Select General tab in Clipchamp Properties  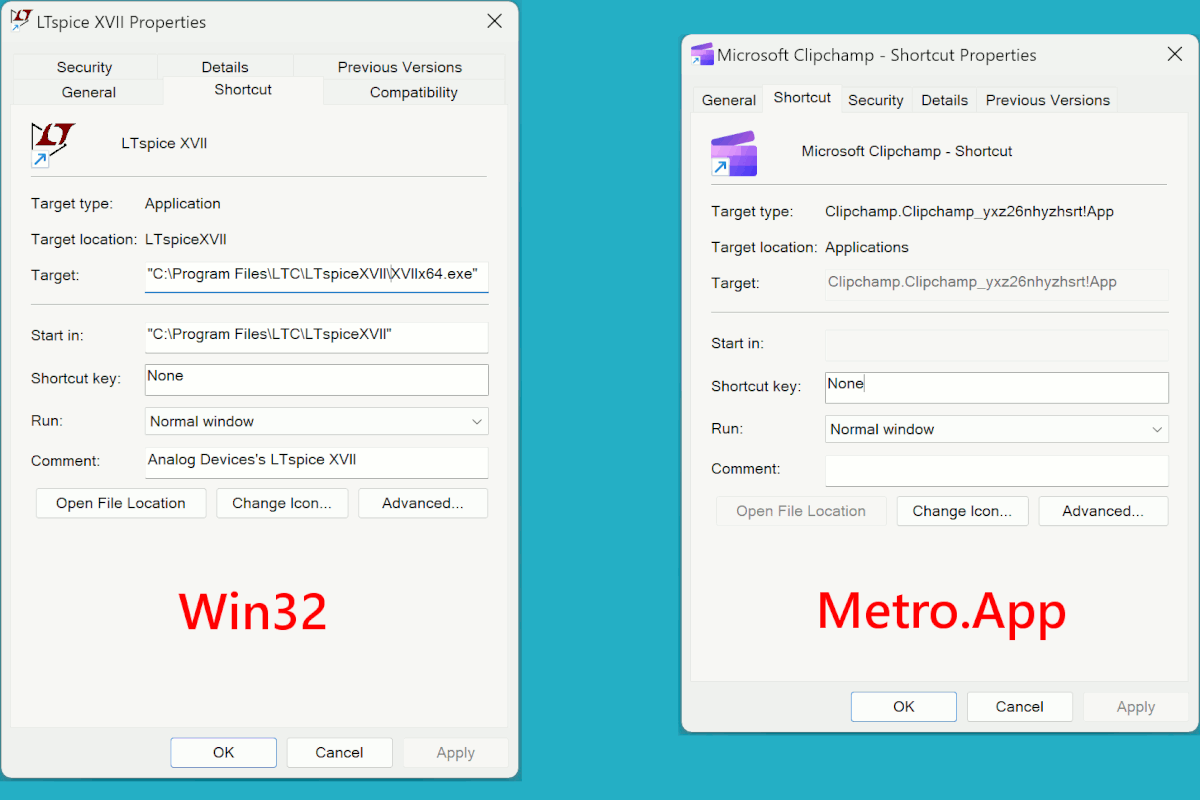point(729,100)
